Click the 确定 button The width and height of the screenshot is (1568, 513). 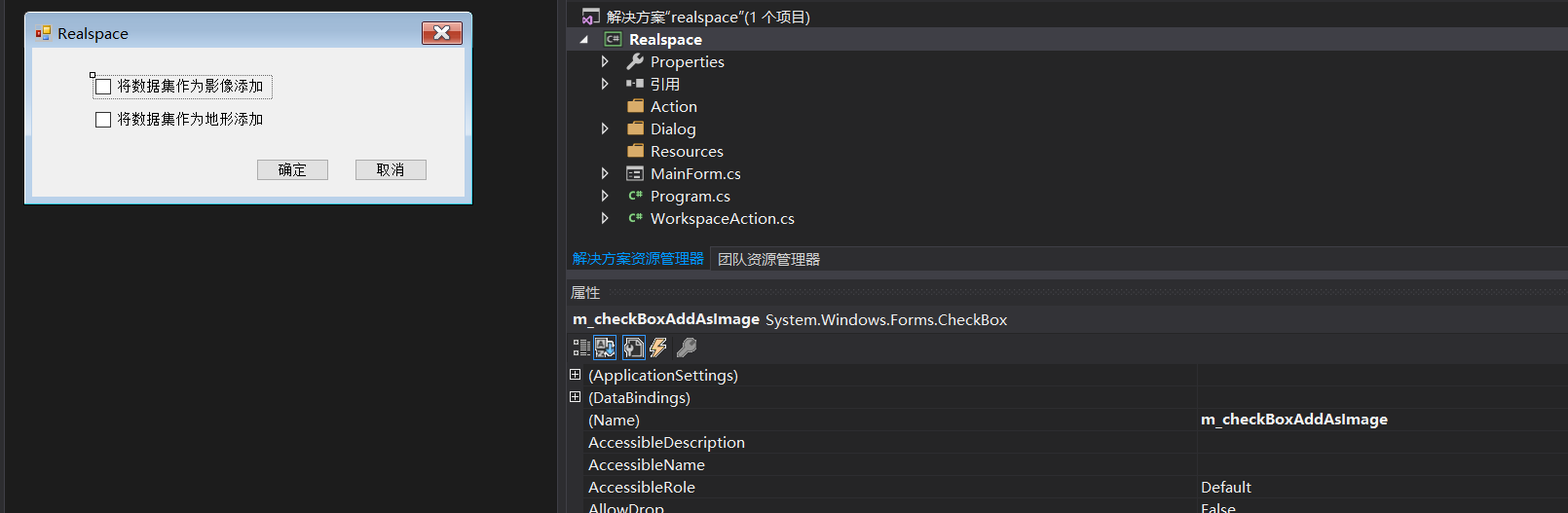coord(292,169)
